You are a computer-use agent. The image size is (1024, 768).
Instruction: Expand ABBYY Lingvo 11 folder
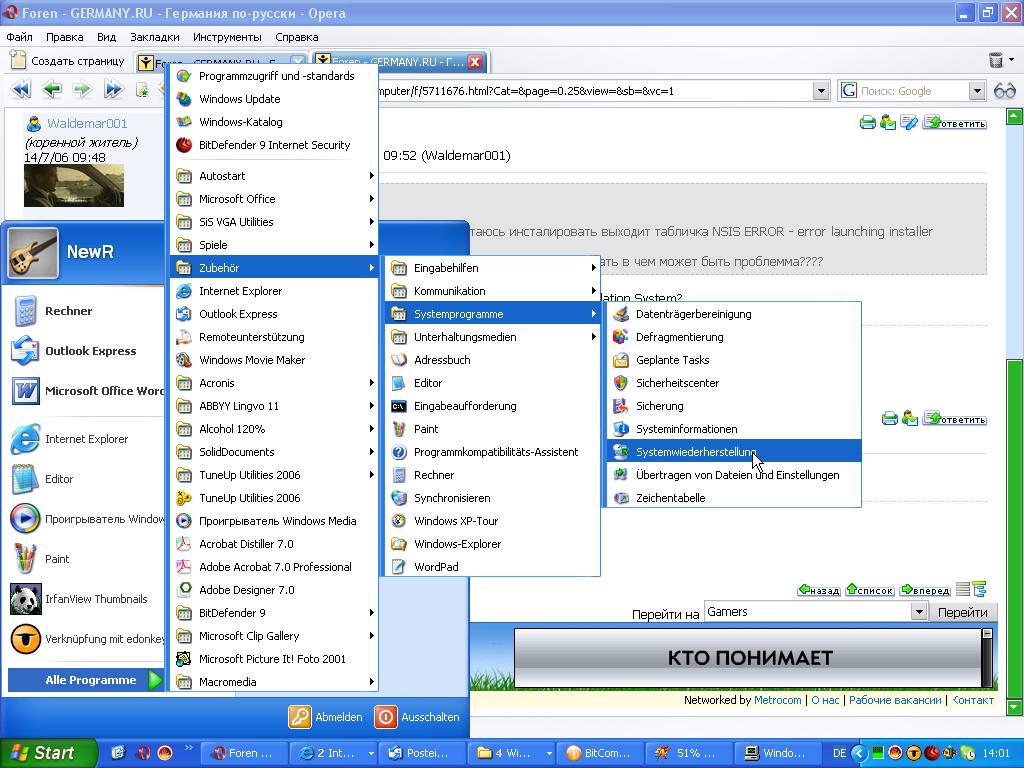tap(274, 406)
